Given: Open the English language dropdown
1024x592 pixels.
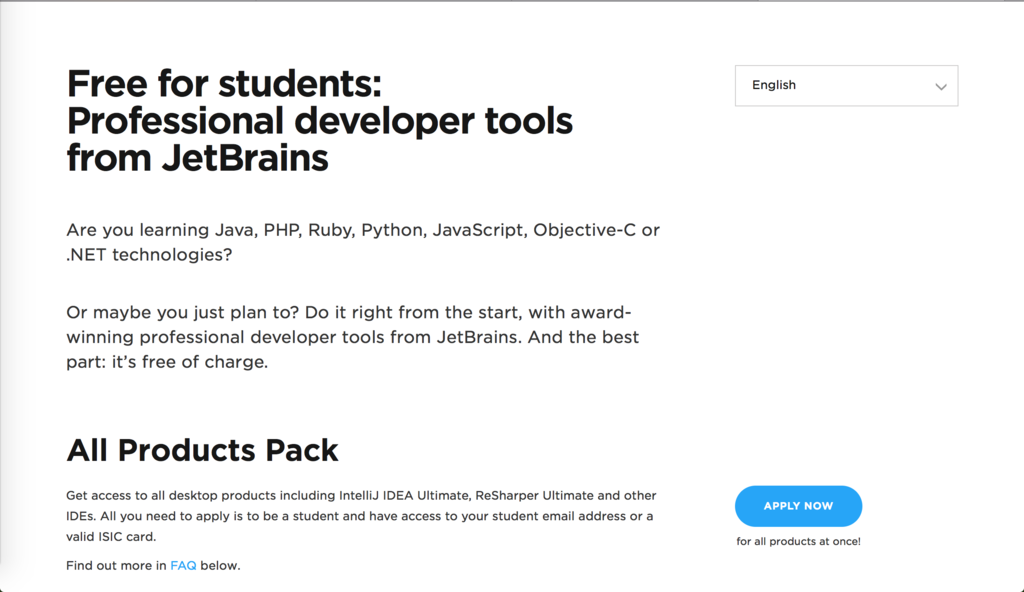Looking at the screenshot, I should (846, 86).
